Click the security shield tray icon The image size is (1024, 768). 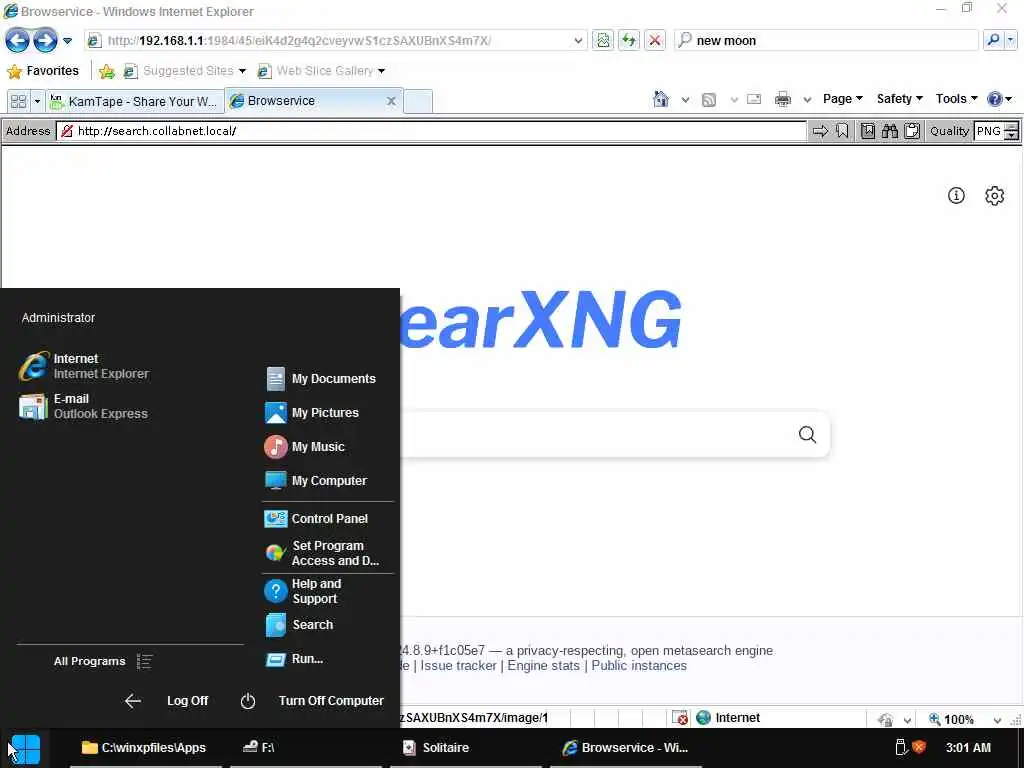click(x=919, y=747)
